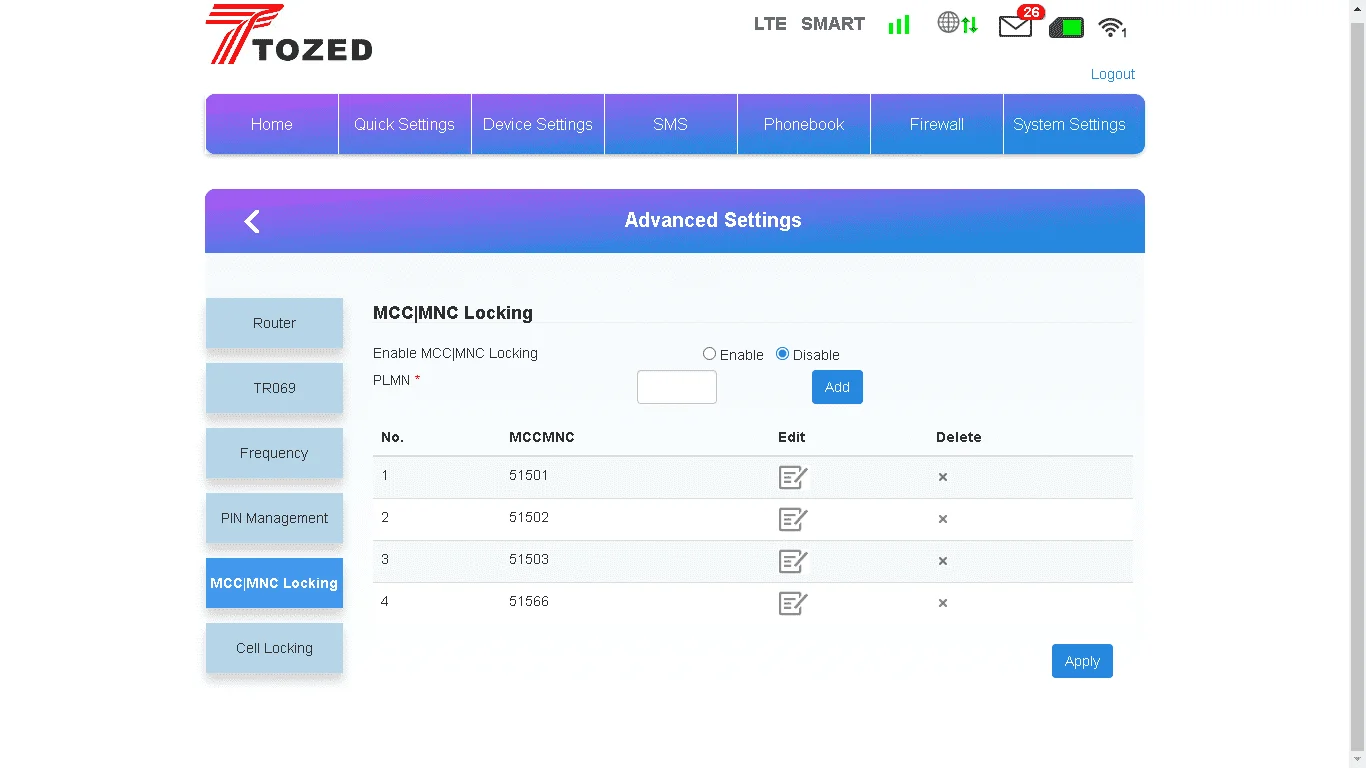Open the Cell Locking sidebar section
The width and height of the screenshot is (1366, 768).
click(x=274, y=648)
